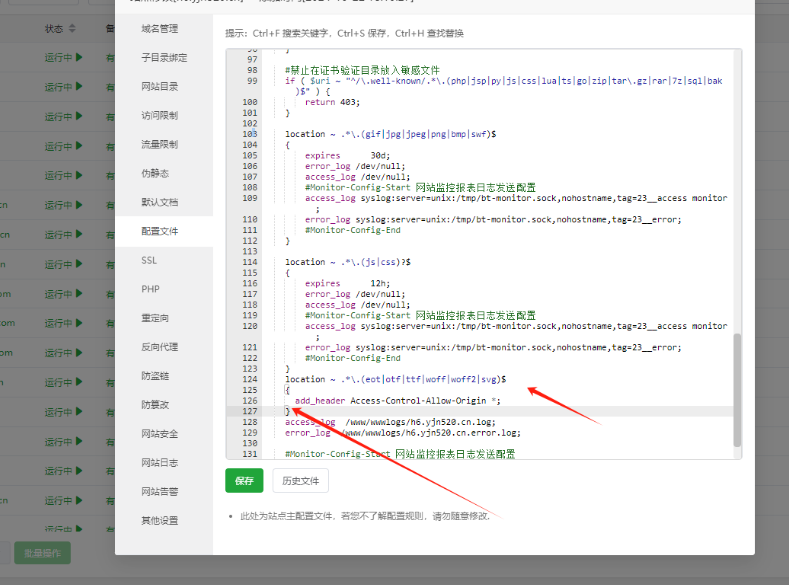Click the 'expires 30d;' line
The height and width of the screenshot is (585, 789).
tap(347, 155)
